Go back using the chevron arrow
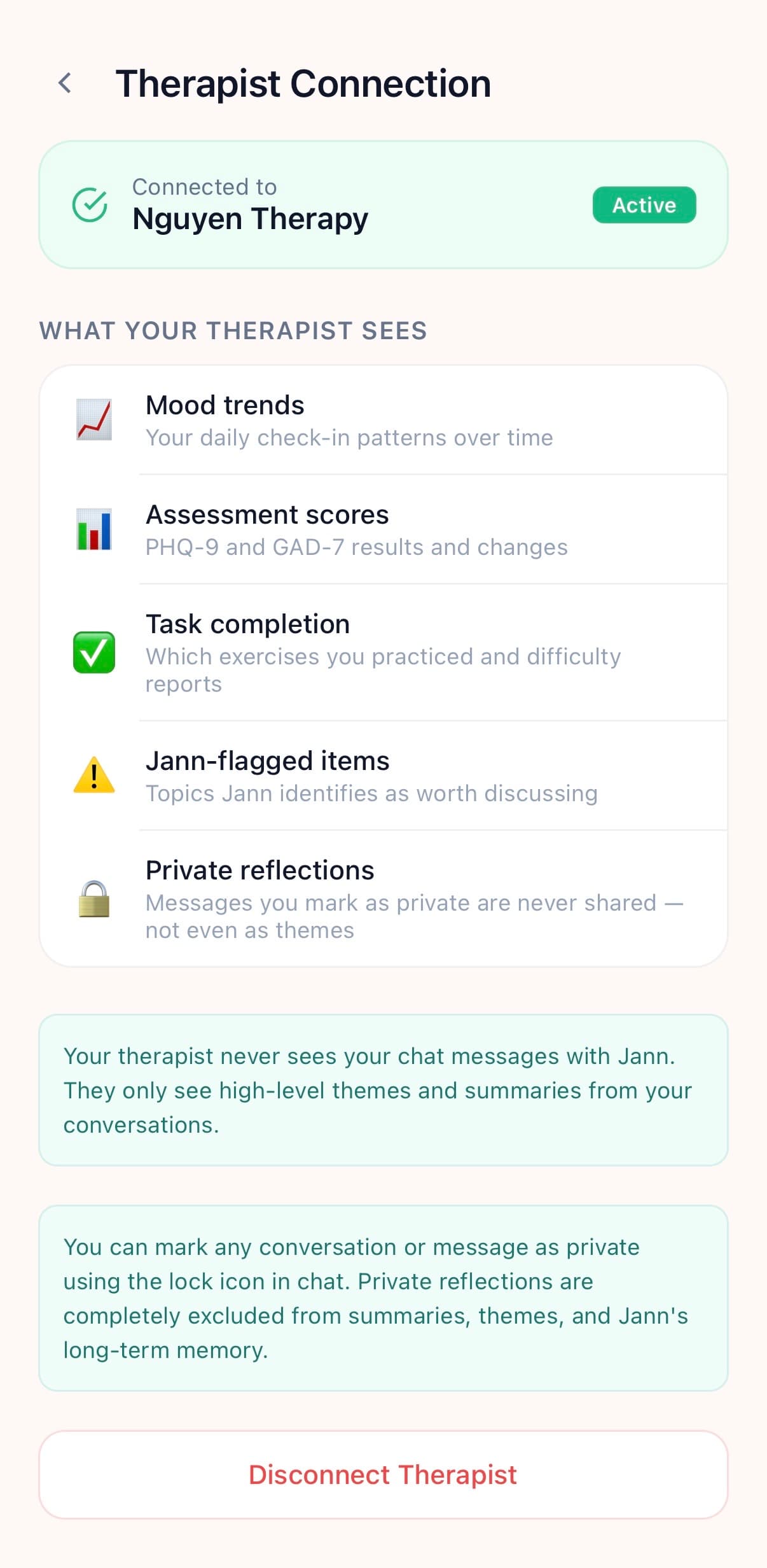The image size is (767, 1568). pos(66,83)
